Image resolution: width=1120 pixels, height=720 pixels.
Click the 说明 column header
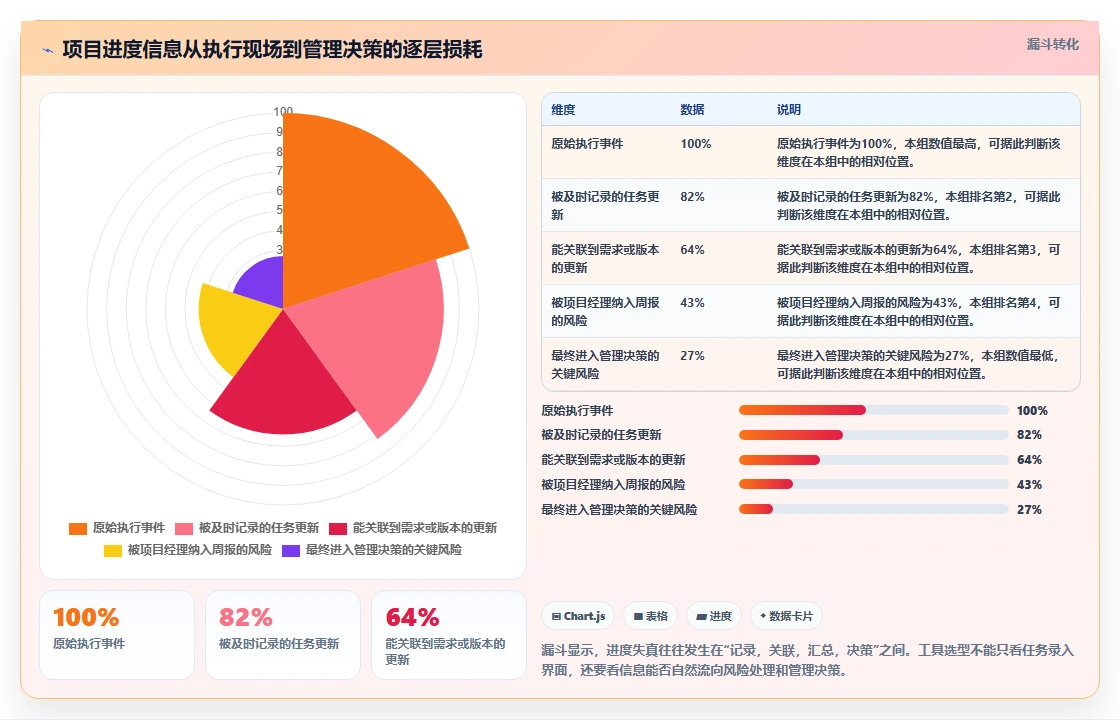coord(789,109)
